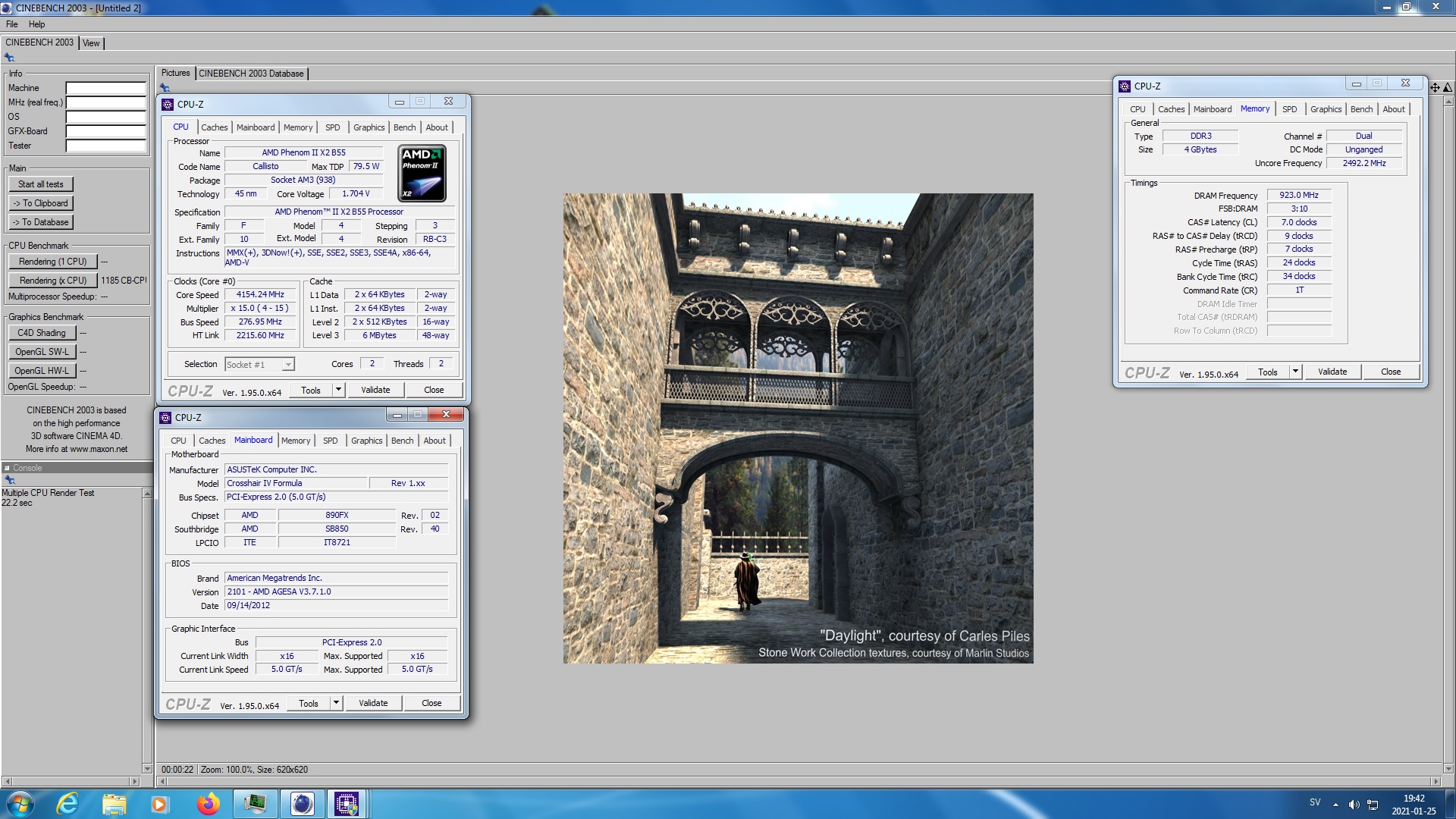Image resolution: width=1456 pixels, height=819 pixels.
Task: Click the pin icon under CINEBENCH 2003 tab
Action: click(9, 58)
